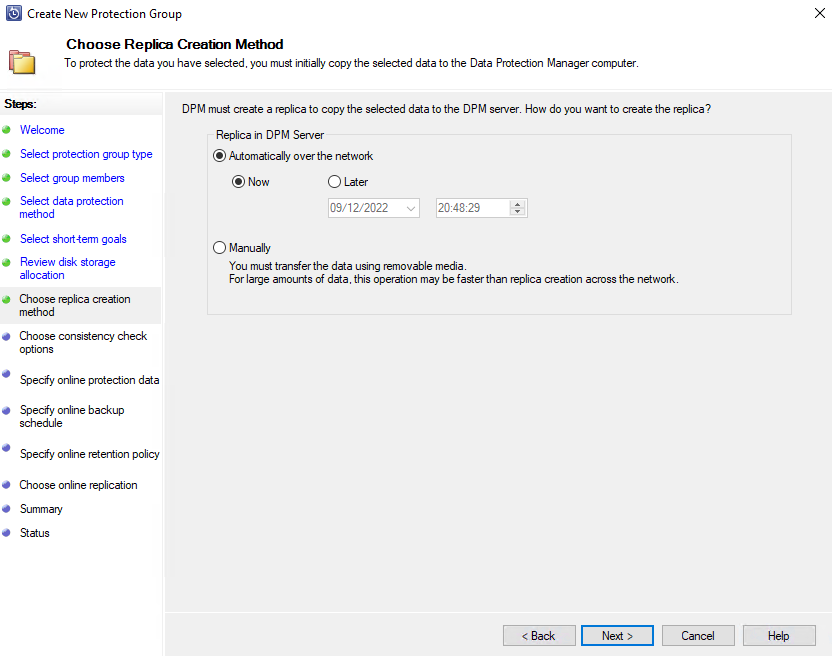Go to the Welcome step

tap(42, 130)
